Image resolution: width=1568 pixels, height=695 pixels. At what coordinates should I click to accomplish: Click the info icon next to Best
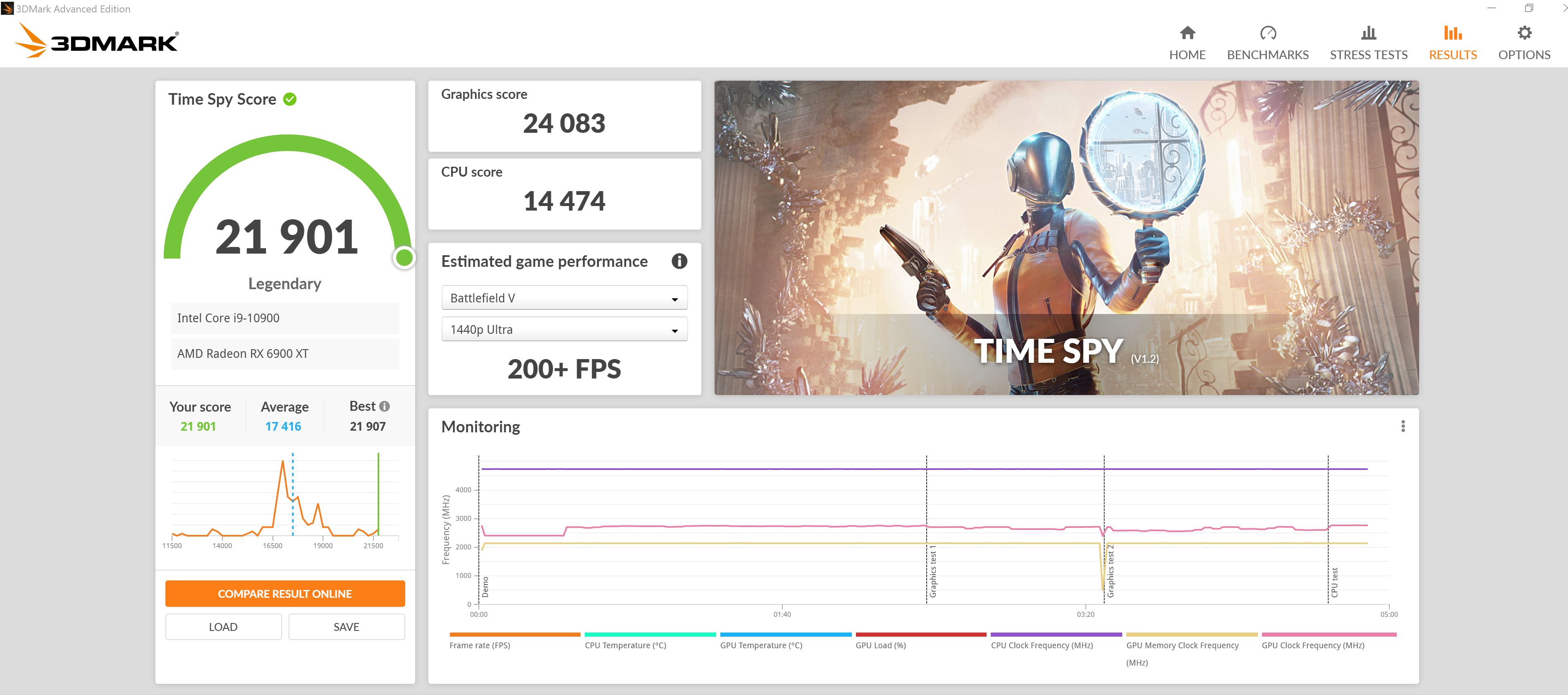[384, 406]
